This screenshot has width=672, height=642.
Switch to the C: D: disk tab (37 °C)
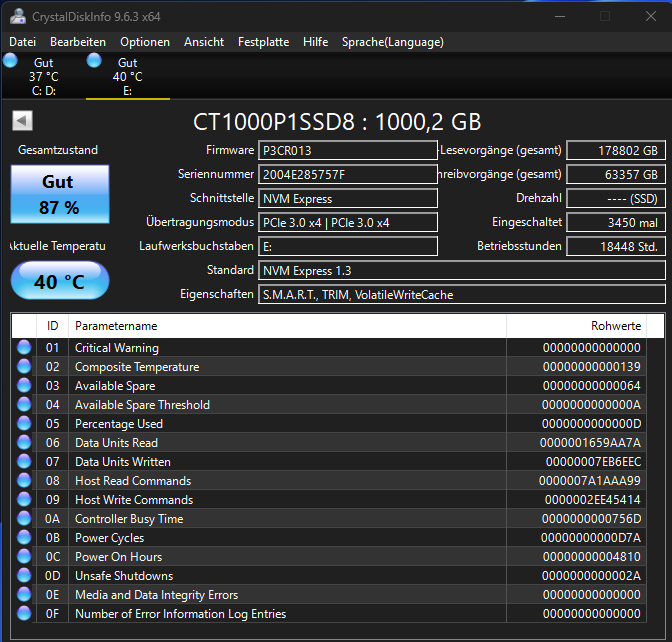tap(44, 76)
